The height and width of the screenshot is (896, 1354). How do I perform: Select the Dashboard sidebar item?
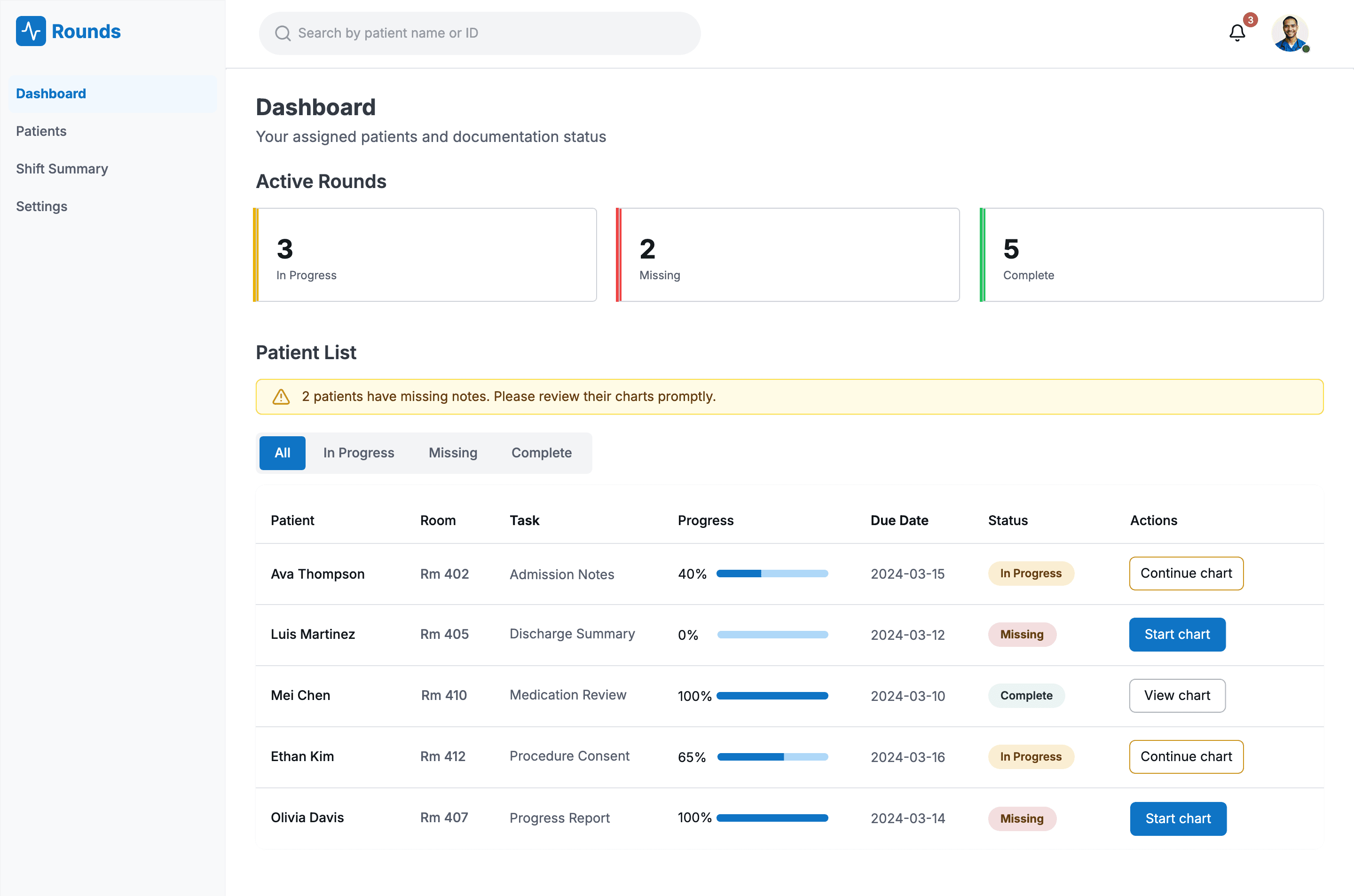pyautogui.click(x=51, y=94)
